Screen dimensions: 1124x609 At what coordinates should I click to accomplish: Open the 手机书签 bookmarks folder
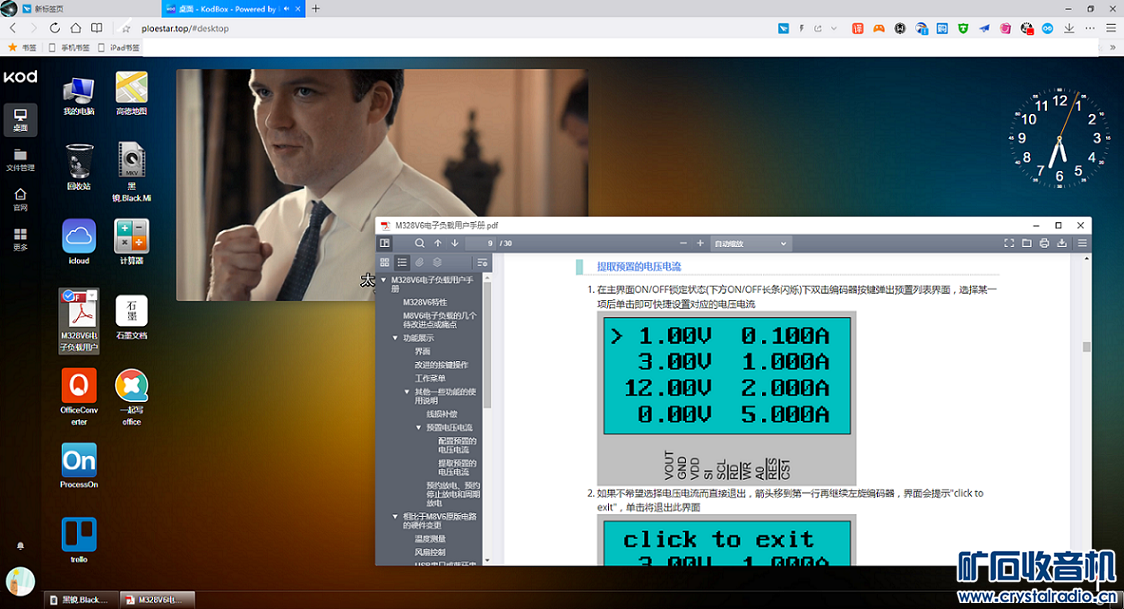tap(69, 47)
